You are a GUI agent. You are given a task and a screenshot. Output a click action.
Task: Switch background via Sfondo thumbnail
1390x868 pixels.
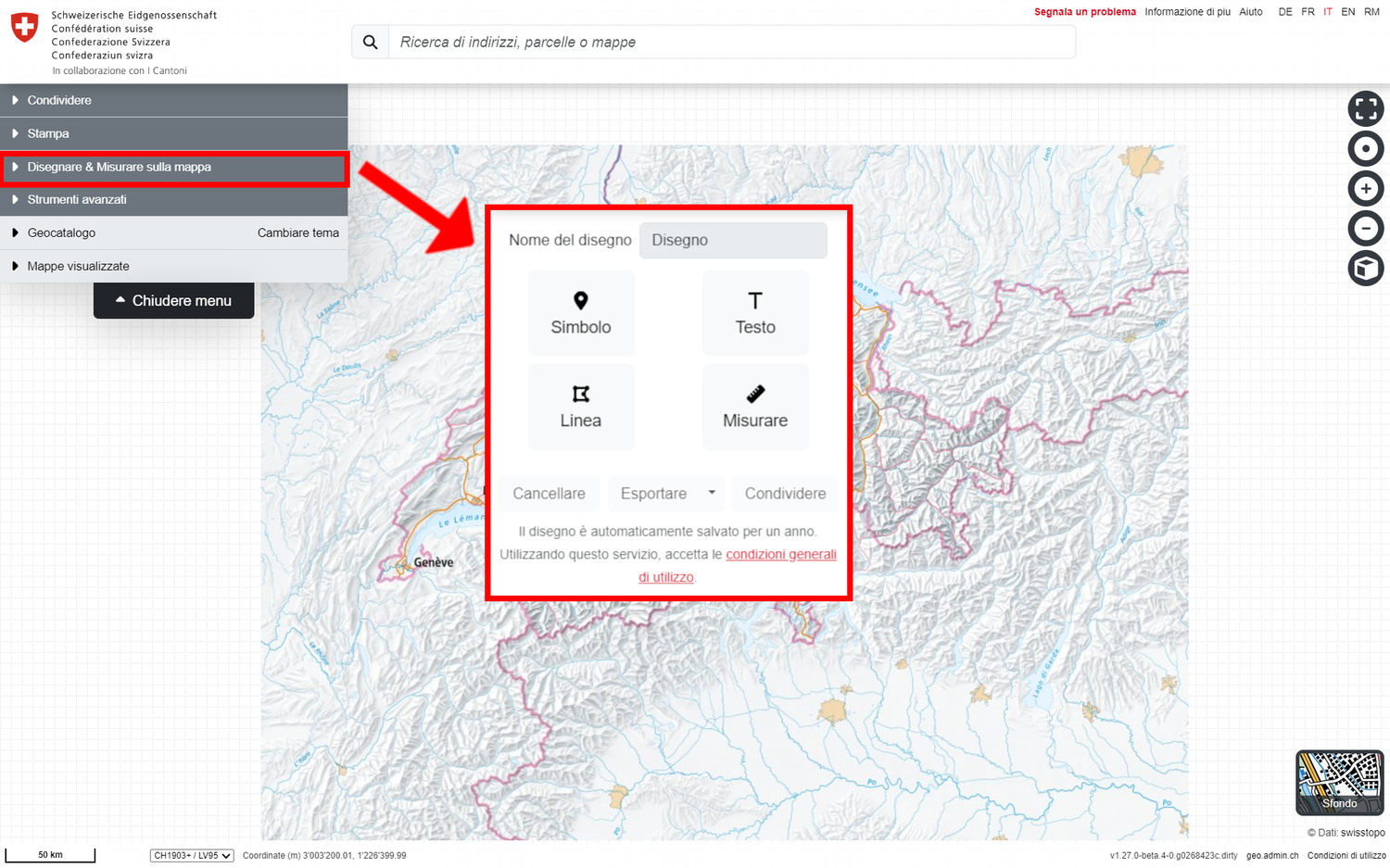click(x=1339, y=782)
